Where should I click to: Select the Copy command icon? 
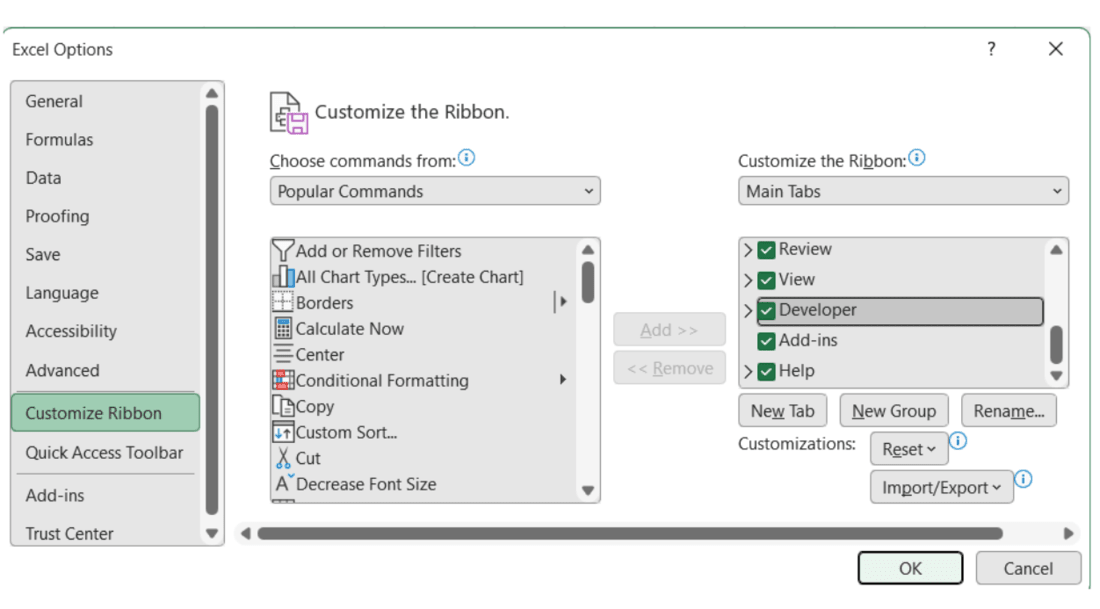pyautogui.click(x=283, y=407)
